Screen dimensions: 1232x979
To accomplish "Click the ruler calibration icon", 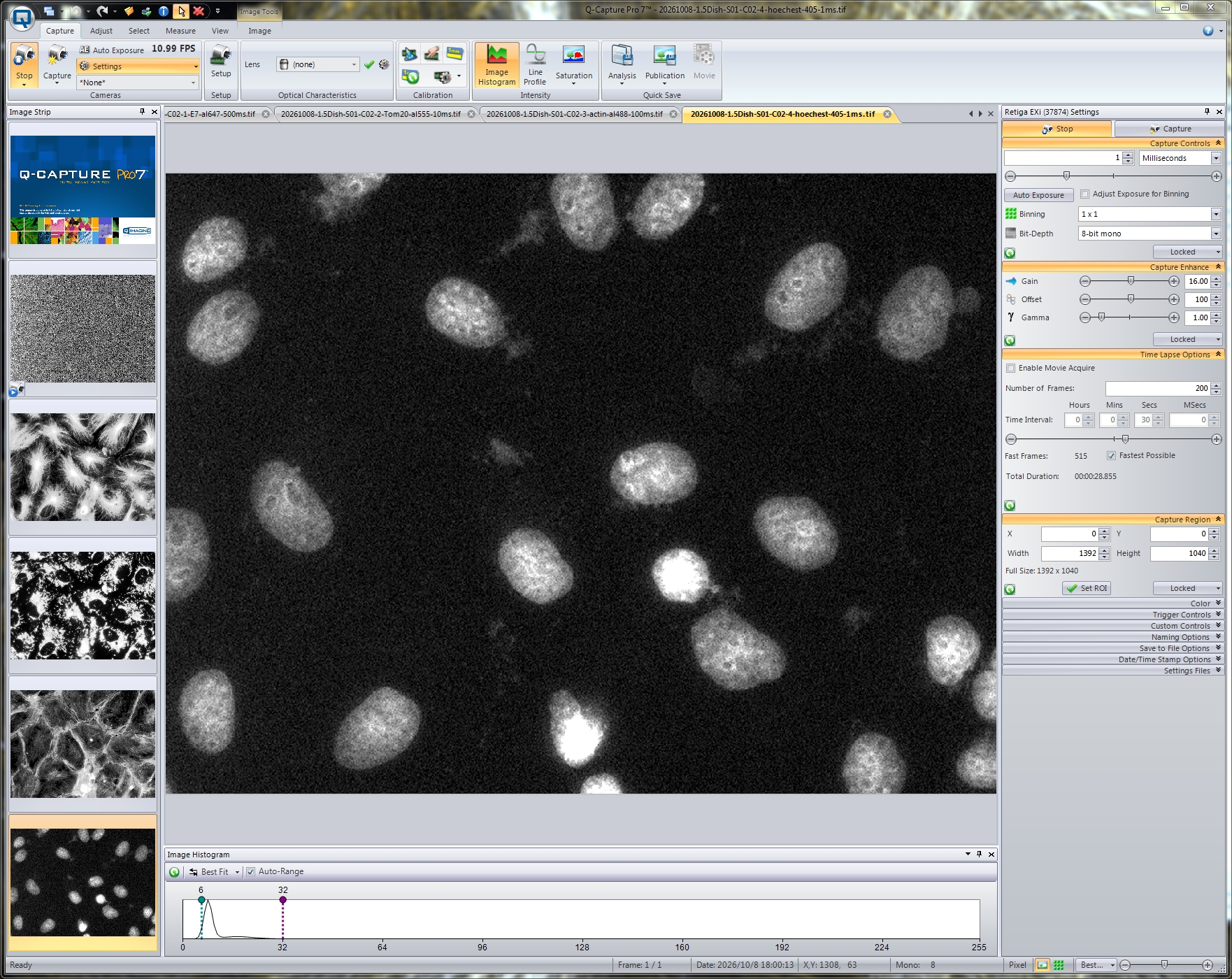I will [454, 53].
